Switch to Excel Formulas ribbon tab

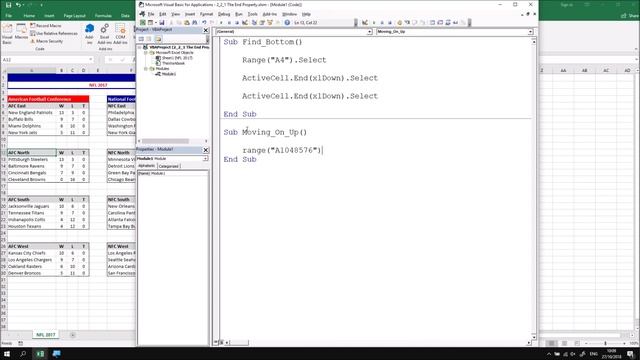(x=103, y=16)
